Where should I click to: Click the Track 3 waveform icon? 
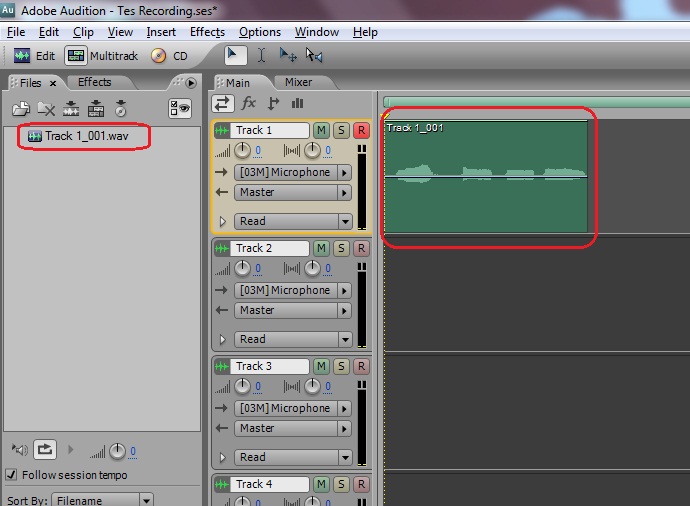pyautogui.click(x=222, y=366)
